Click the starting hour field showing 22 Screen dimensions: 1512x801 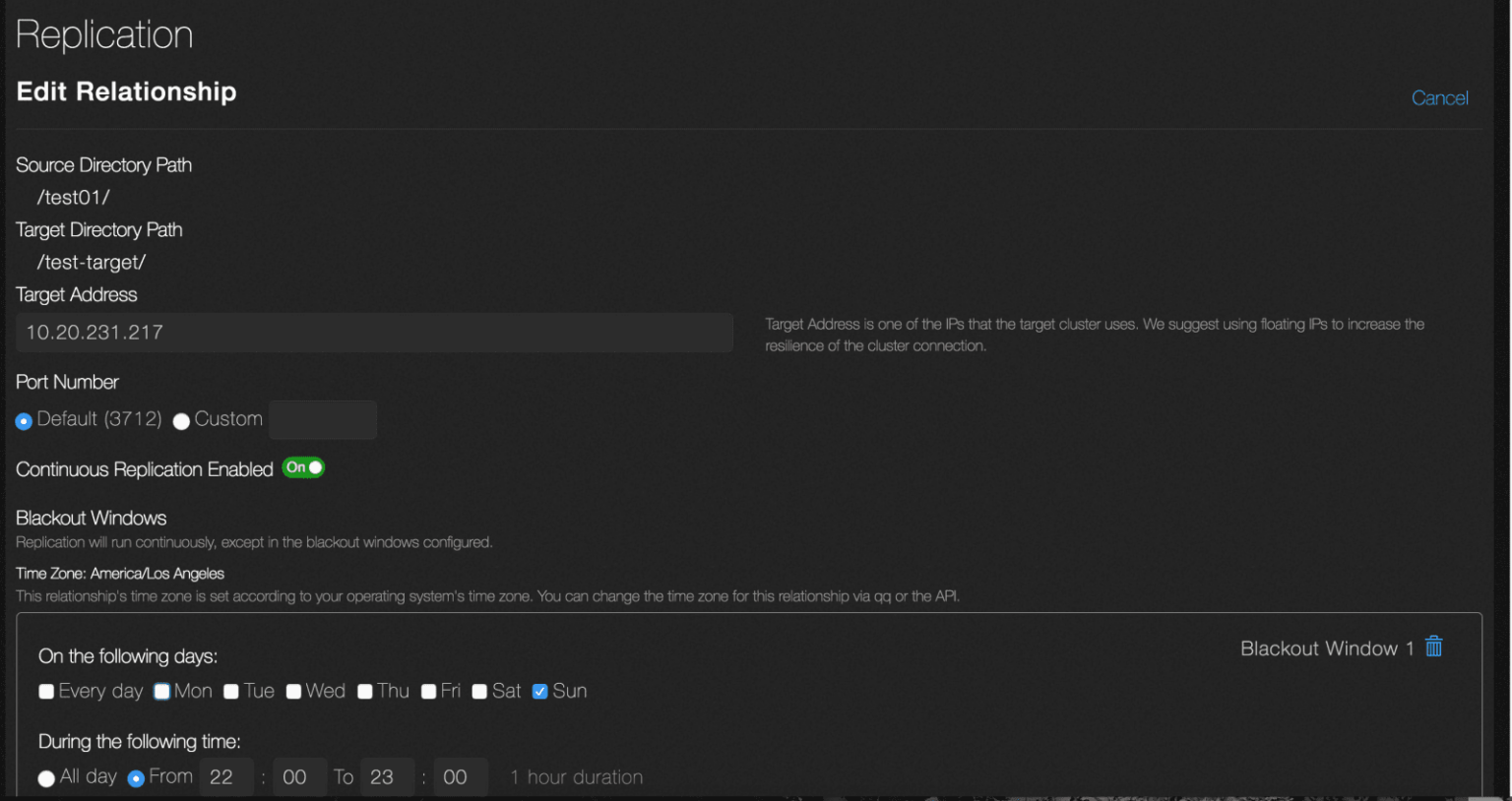tap(226, 776)
